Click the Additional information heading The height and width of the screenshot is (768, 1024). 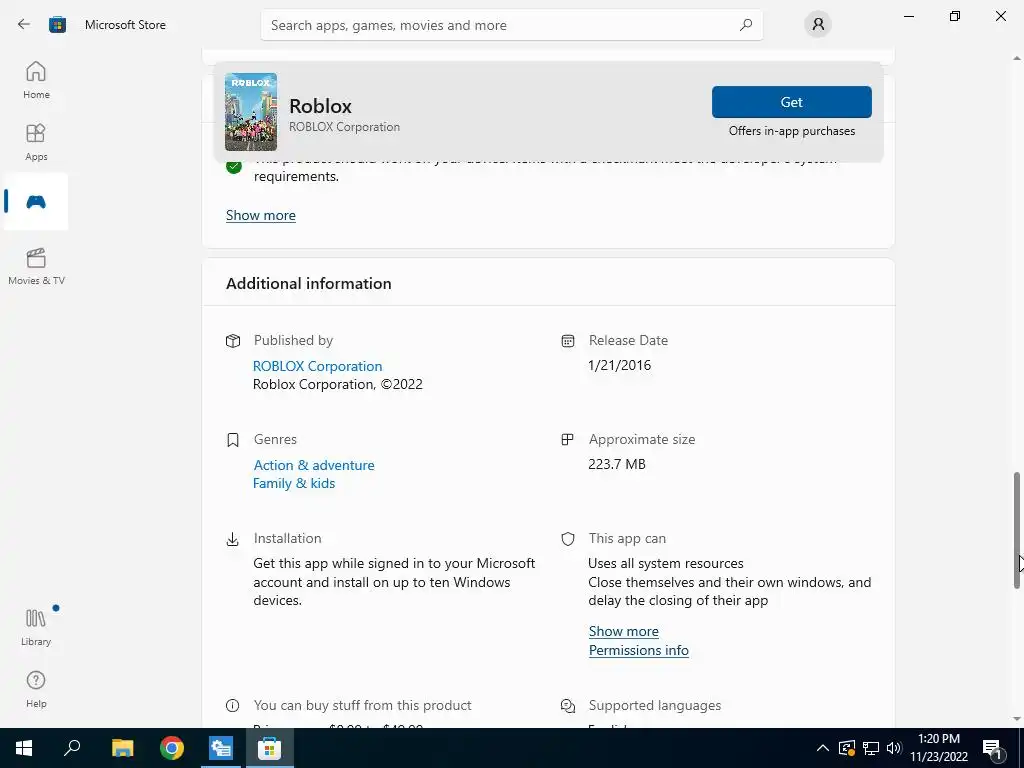tap(309, 283)
